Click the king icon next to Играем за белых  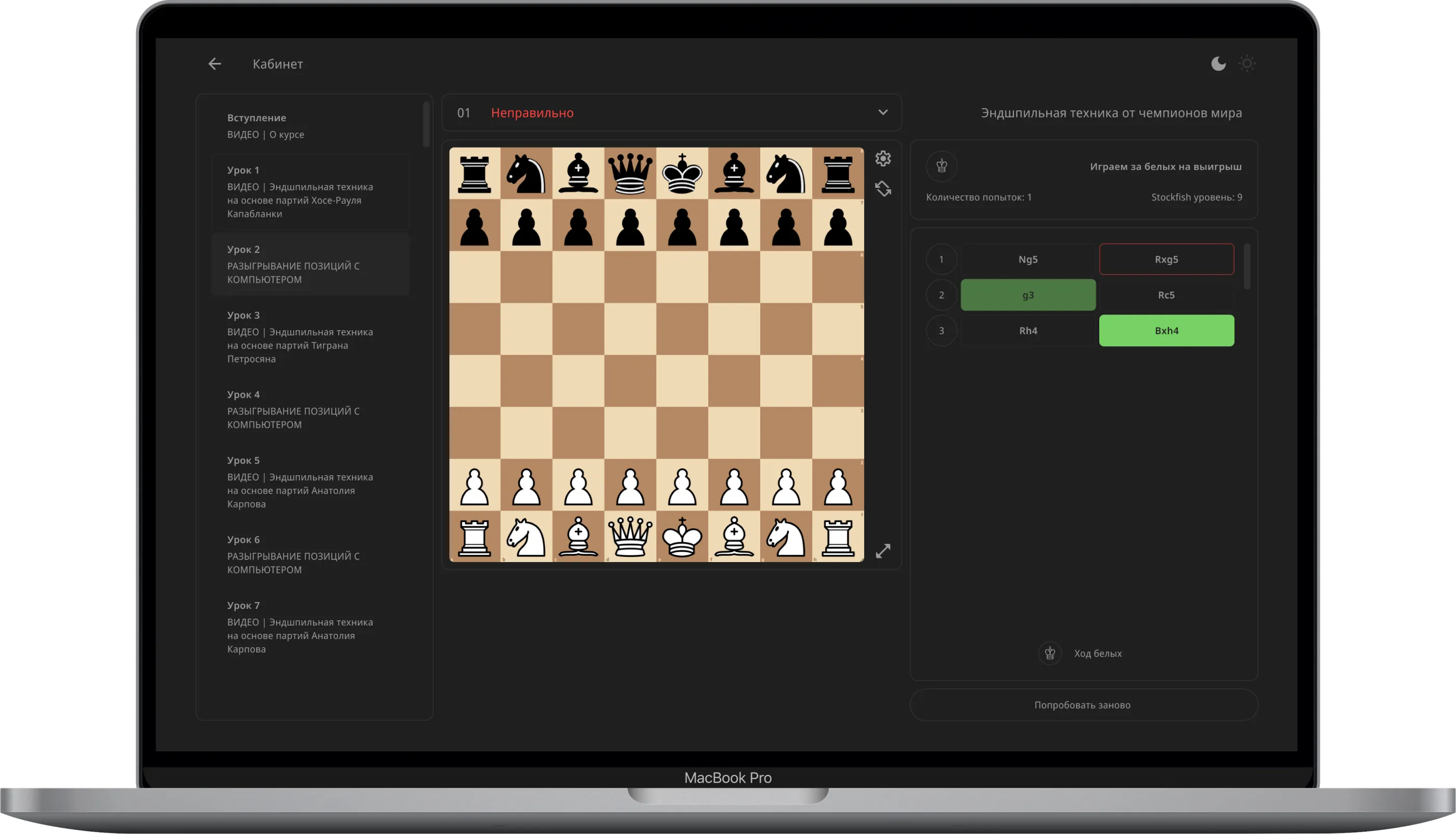click(x=942, y=167)
